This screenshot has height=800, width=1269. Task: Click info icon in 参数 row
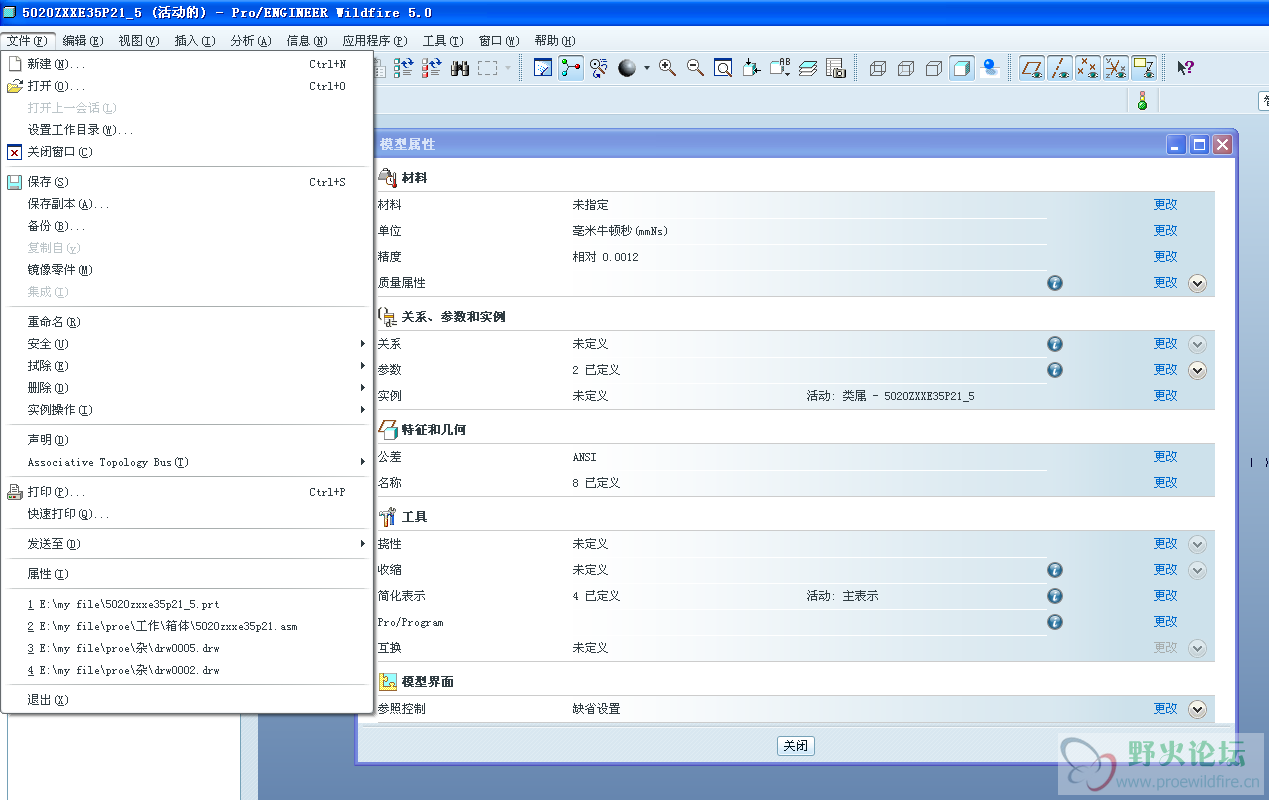pyautogui.click(x=1054, y=370)
